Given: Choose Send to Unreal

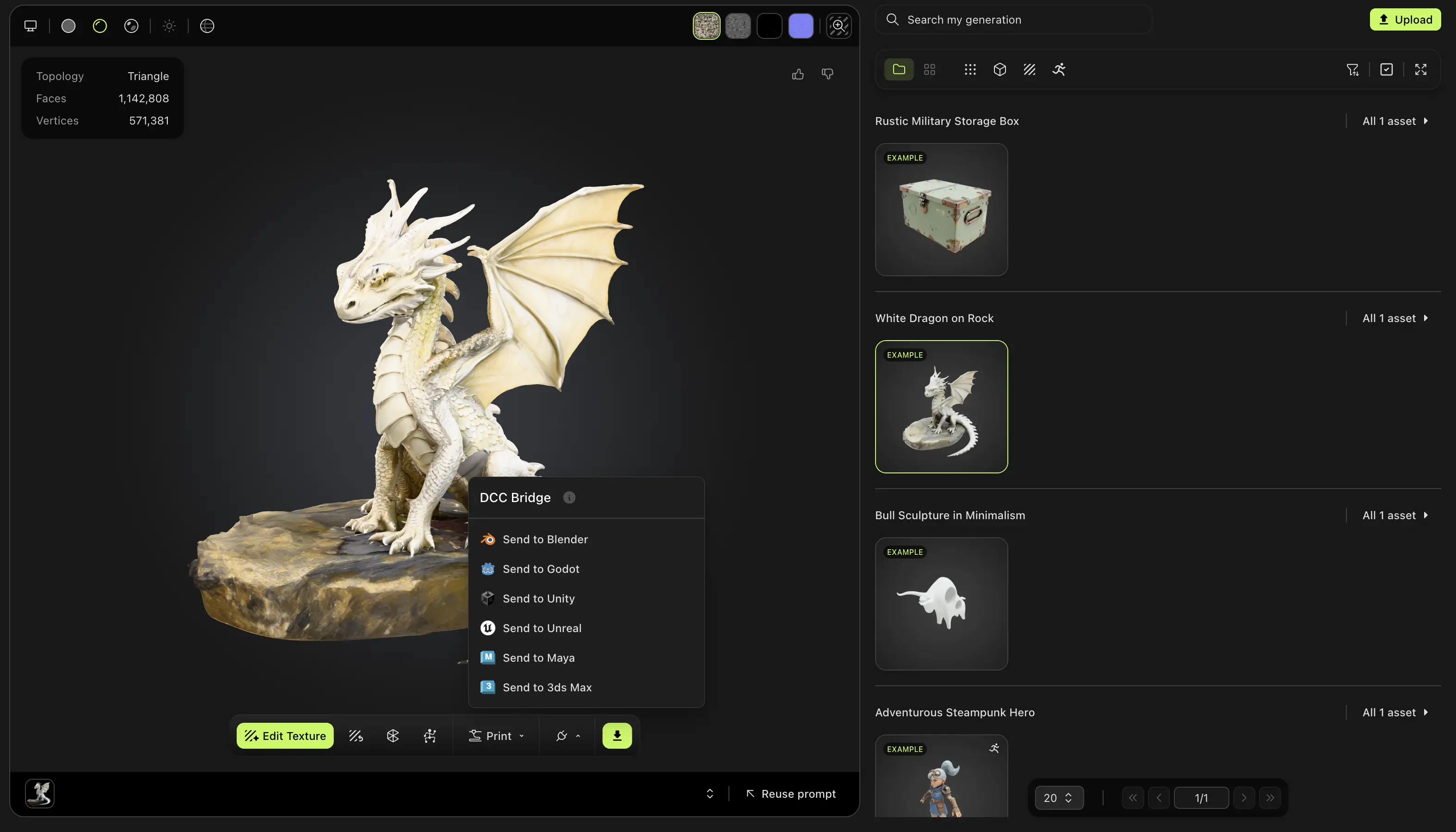Looking at the screenshot, I should [x=541, y=628].
